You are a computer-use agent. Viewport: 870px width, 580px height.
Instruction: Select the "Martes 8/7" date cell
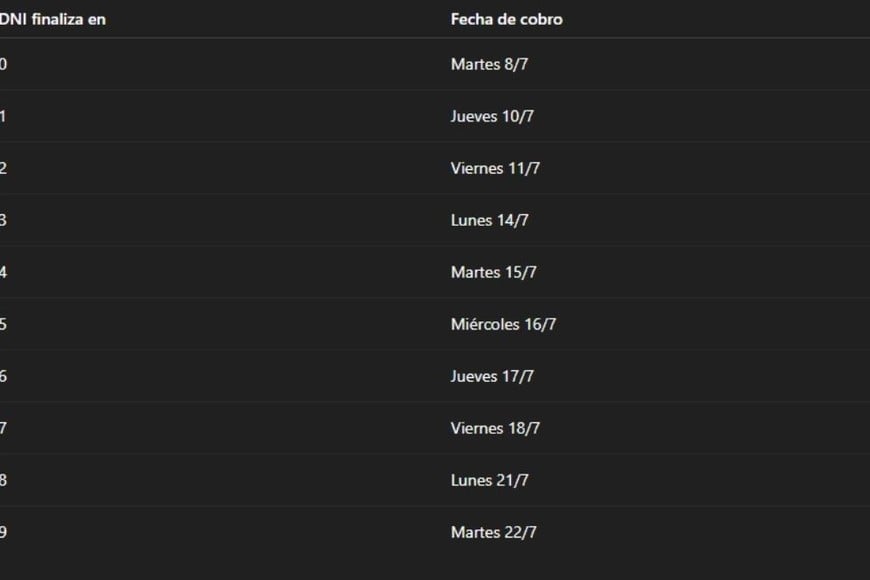pos(487,64)
